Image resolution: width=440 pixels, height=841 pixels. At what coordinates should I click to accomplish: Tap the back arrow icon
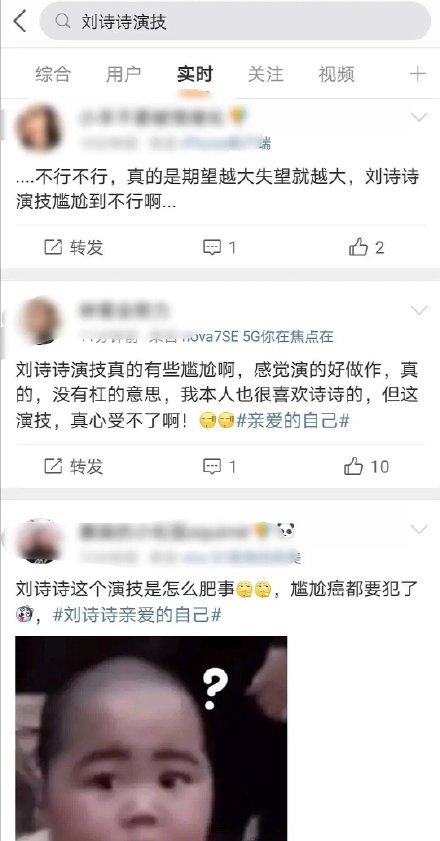coord(20,21)
